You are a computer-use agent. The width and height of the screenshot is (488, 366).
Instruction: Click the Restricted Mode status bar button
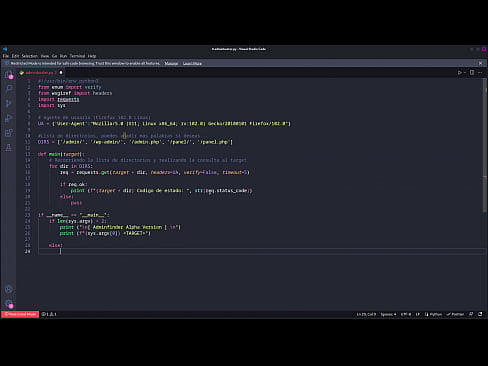pyautogui.click(x=20, y=314)
